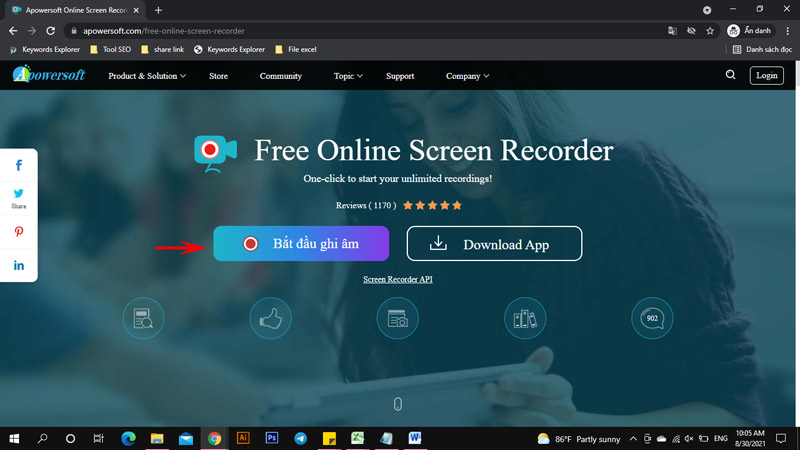Open the Support menu item
800x450 pixels.
pos(400,76)
